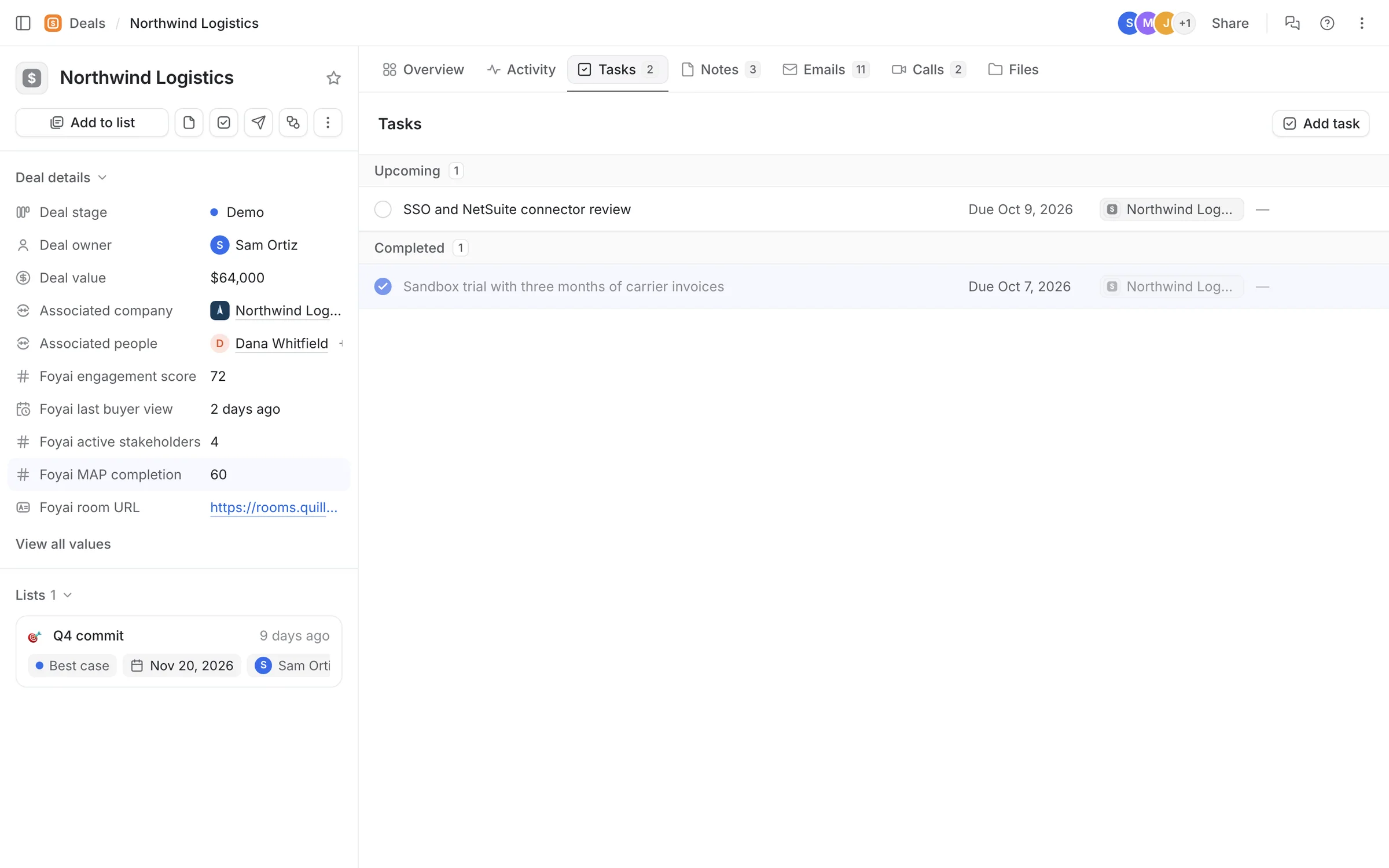Click the Q4 commit list icon
The image size is (1389, 868).
(x=35, y=636)
